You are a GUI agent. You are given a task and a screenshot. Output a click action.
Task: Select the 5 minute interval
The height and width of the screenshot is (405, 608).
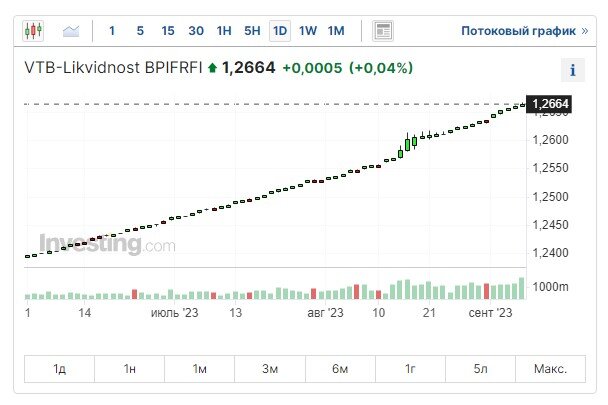click(140, 31)
